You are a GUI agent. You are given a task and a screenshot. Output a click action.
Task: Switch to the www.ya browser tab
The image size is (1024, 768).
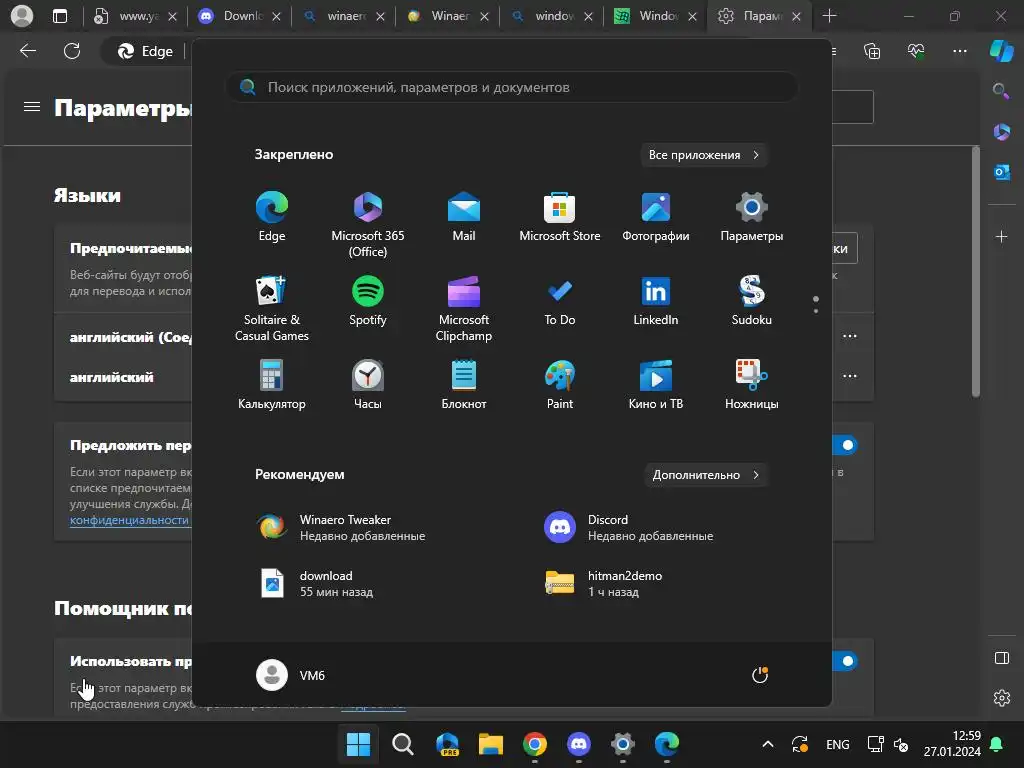click(135, 16)
